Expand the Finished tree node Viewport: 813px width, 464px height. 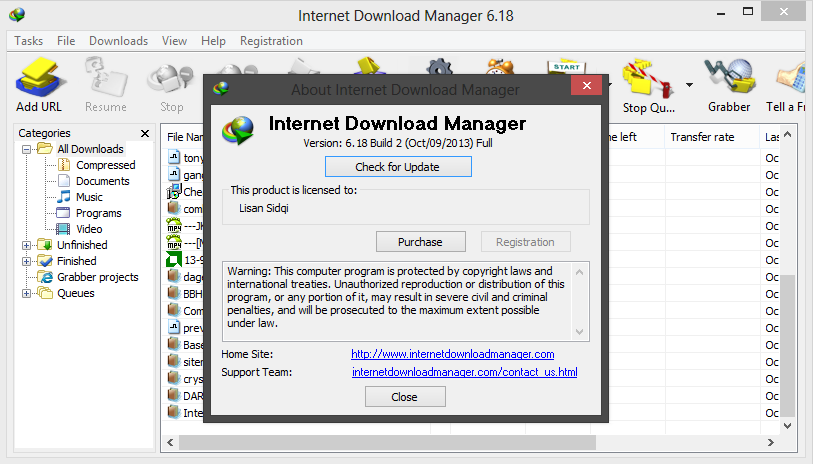(x=26, y=261)
